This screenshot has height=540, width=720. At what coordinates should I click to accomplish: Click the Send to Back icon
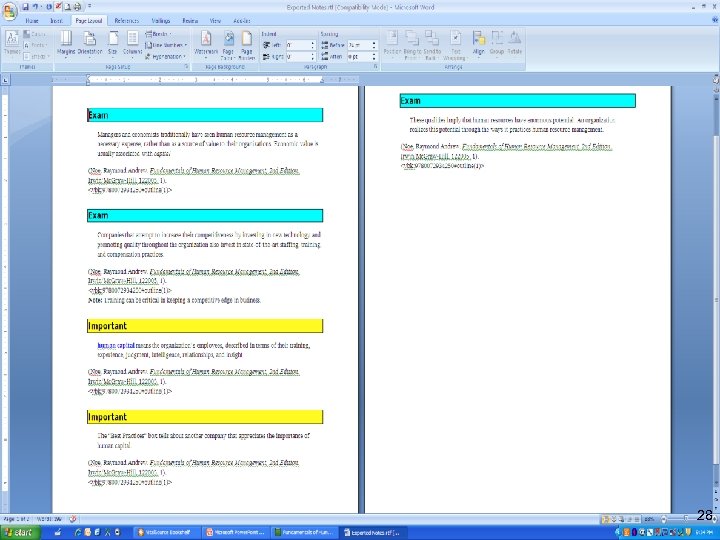click(x=432, y=45)
